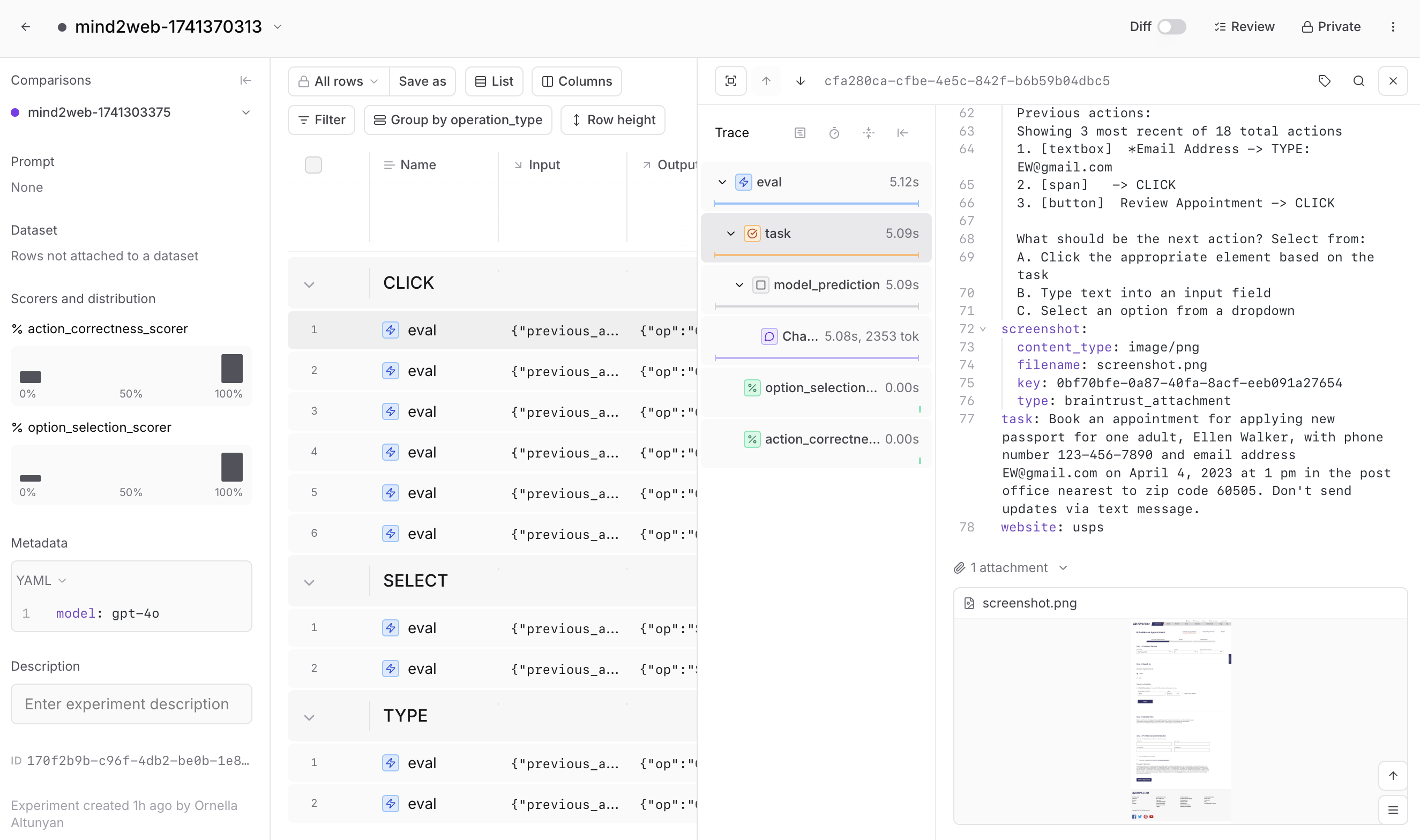Open the three-dot more options menu
The width and height of the screenshot is (1420, 840).
(x=1393, y=27)
